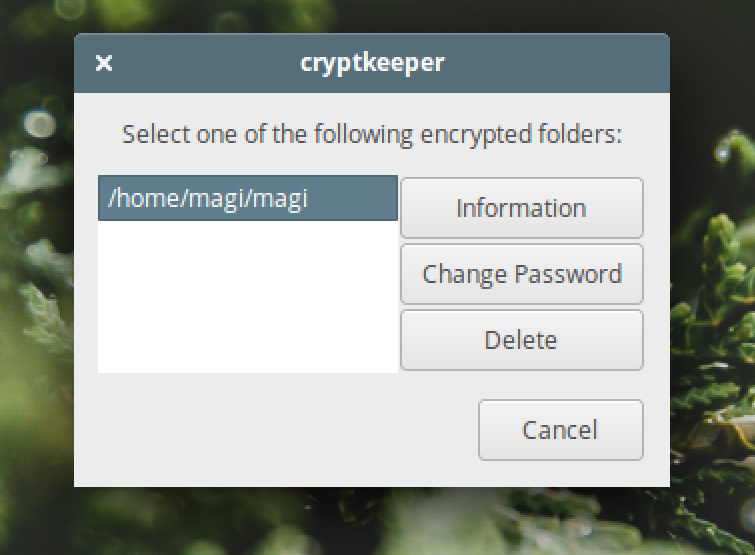Focus the encrypted folders list box
The image size is (755, 555).
point(247,274)
